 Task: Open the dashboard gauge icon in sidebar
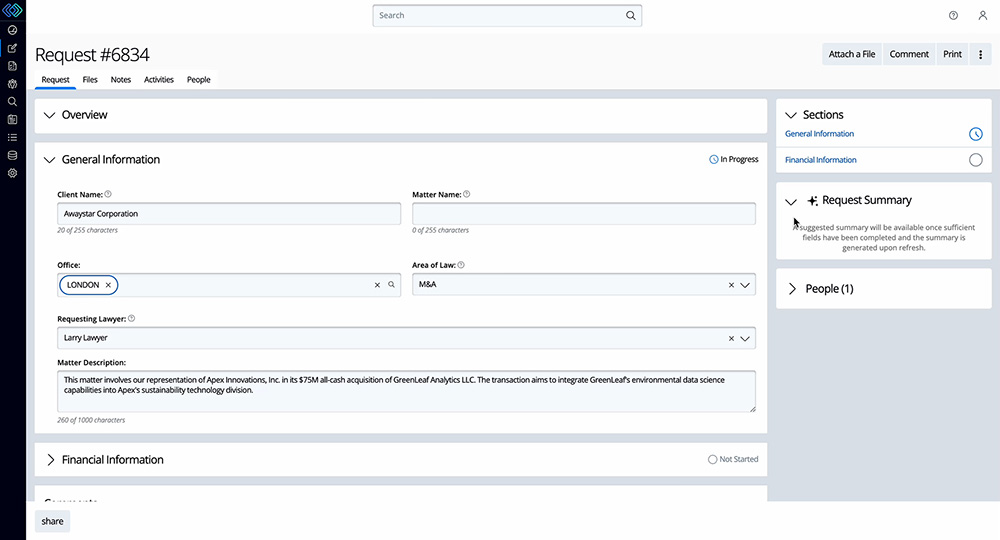[x=12, y=30]
